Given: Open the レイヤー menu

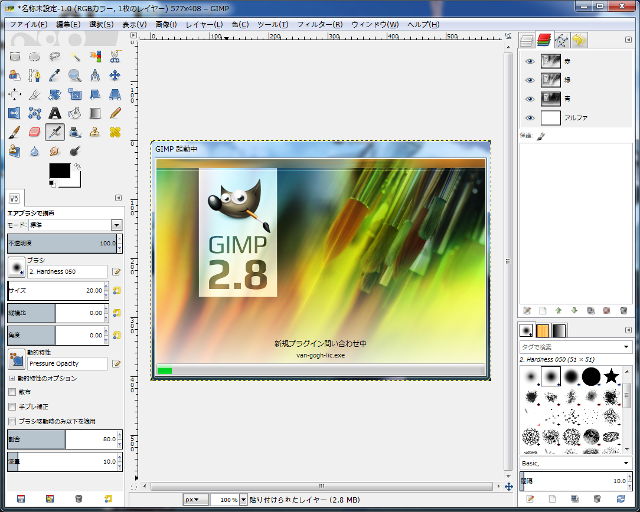Looking at the screenshot, I should [x=204, y=24].
